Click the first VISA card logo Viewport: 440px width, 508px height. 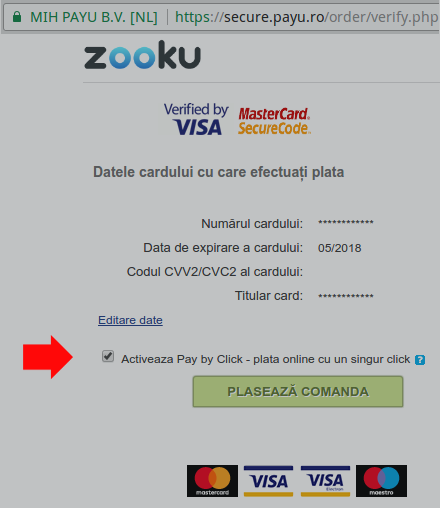point(268,481)
